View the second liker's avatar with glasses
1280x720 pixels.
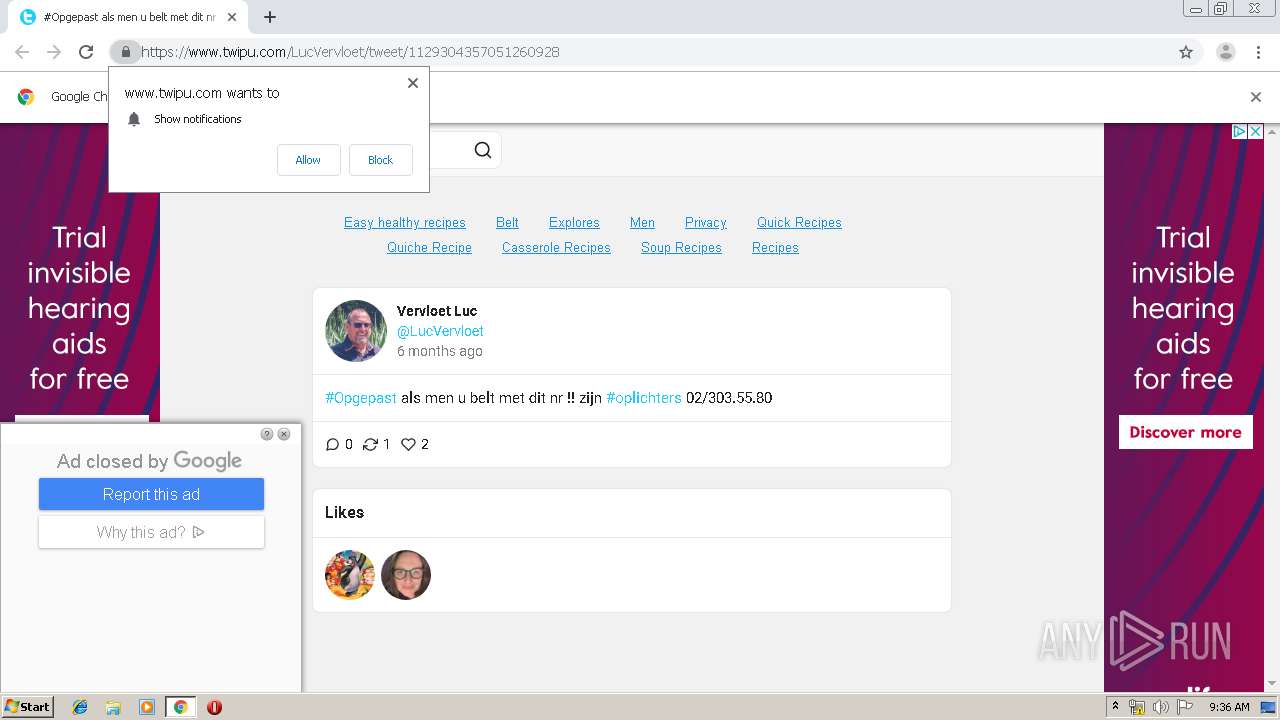tap(406, 575)
